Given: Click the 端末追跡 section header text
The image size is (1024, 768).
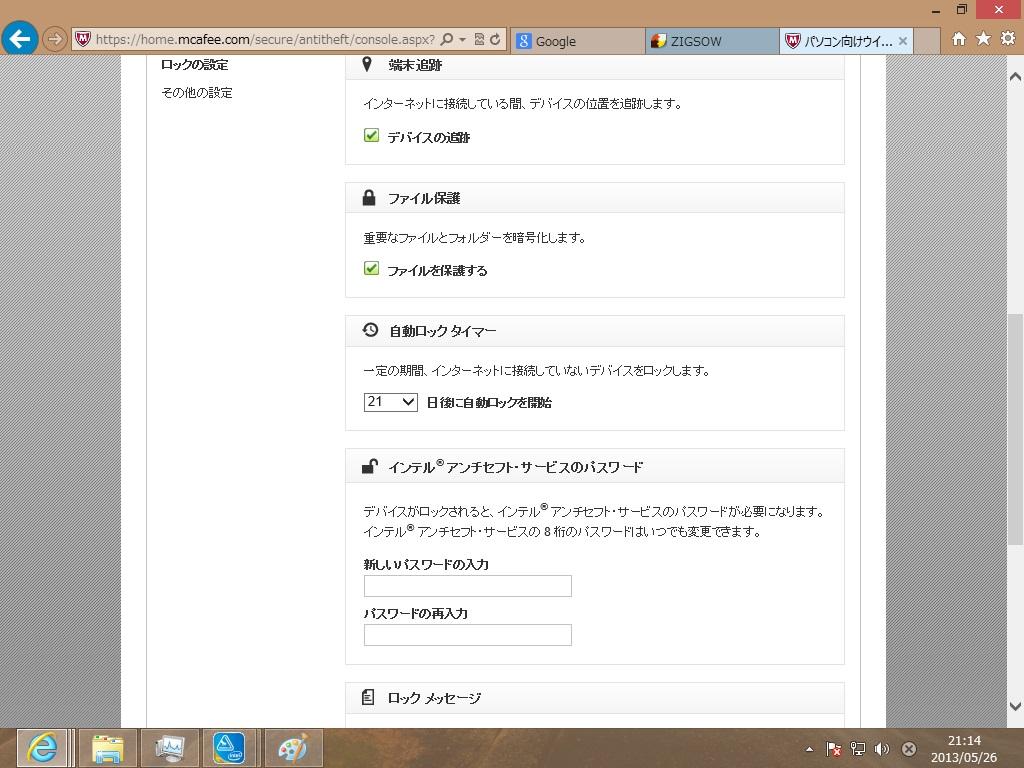Looking at the screenshot, I should pos(415,65).
